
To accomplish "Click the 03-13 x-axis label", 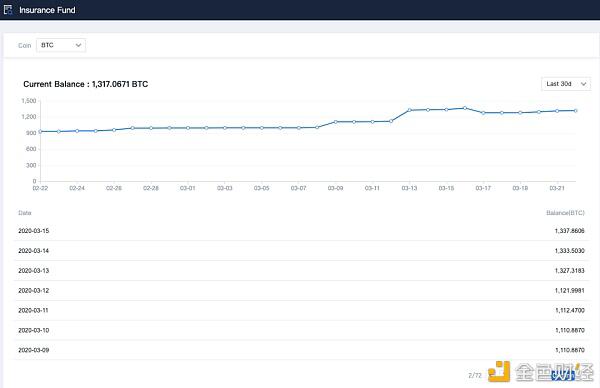I will [409, 188].
